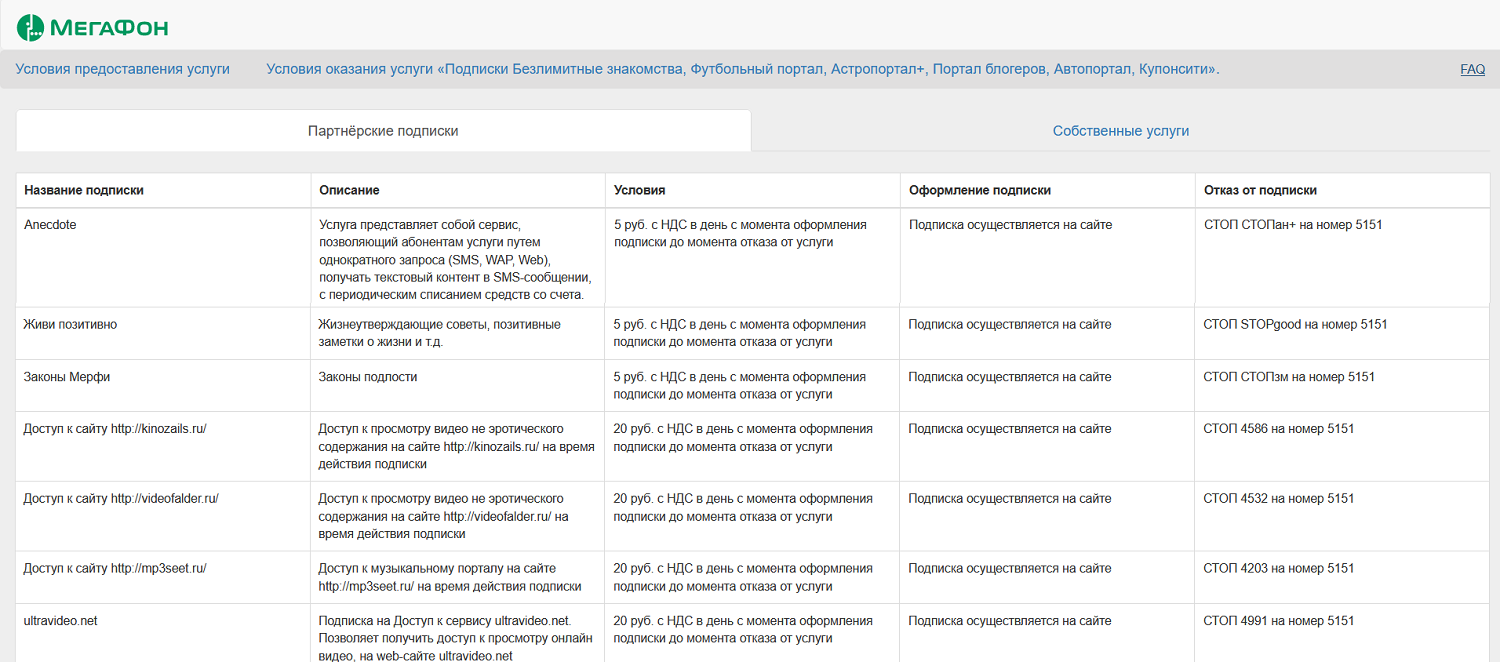Click the Законы Мерфи subscription entry

tap(66, 377)
